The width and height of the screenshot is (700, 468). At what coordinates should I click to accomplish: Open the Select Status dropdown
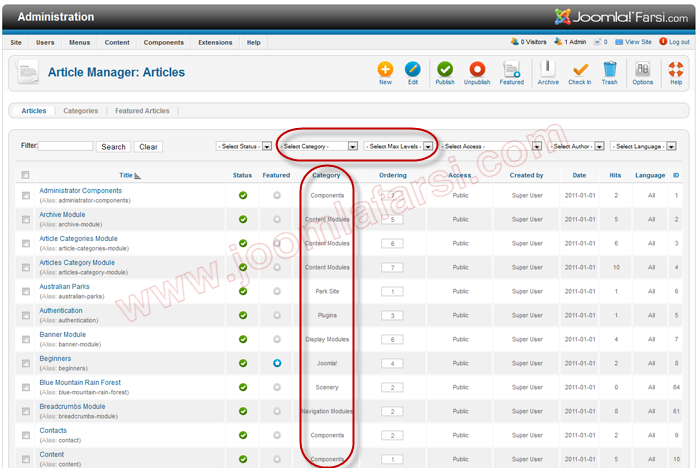click(244, 146)
